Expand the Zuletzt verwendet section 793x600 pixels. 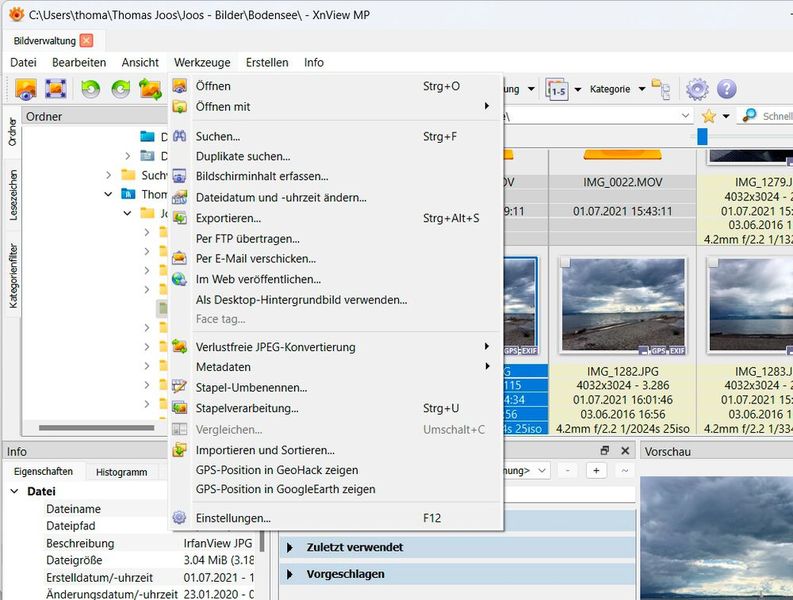290,547
